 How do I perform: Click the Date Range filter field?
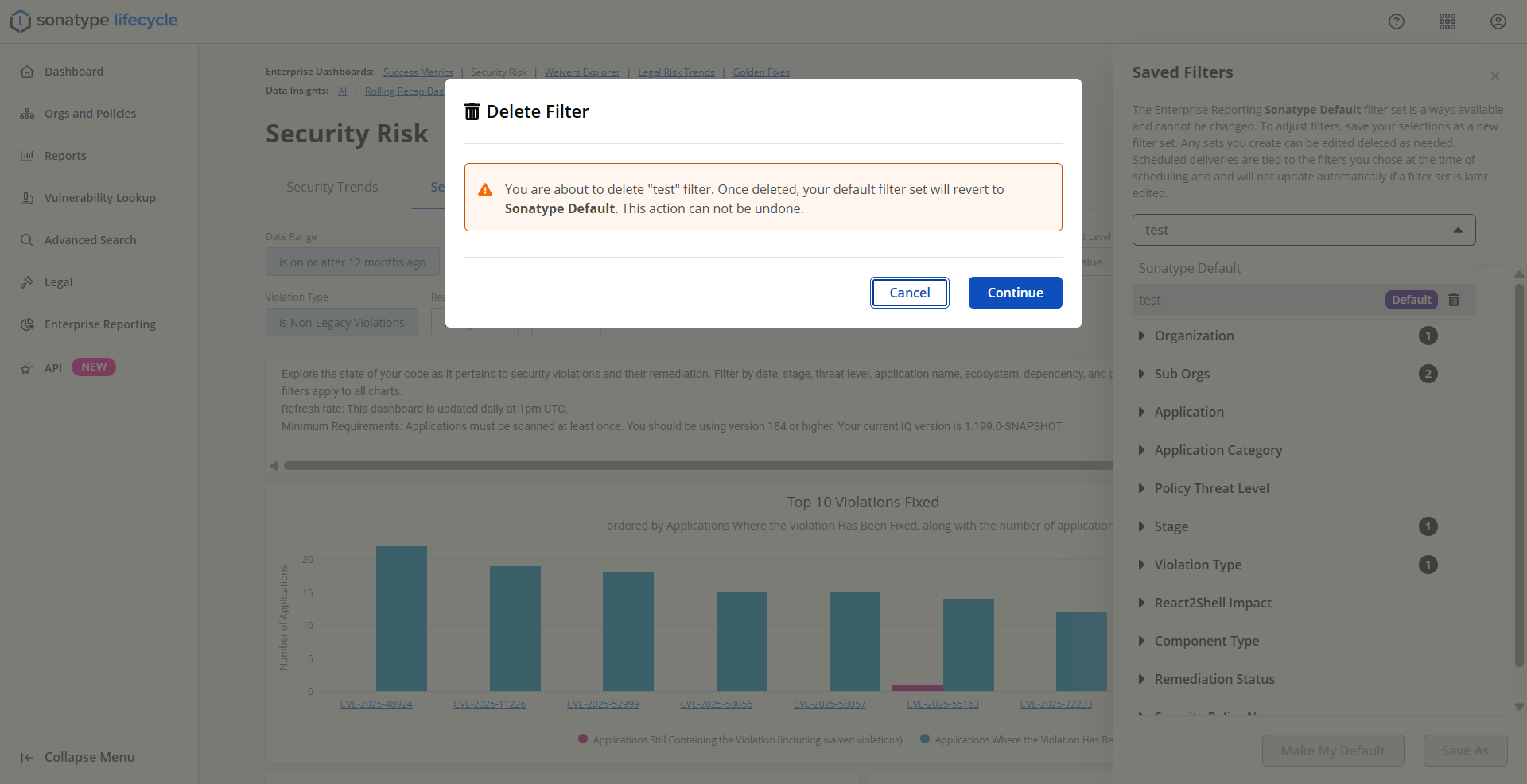click(352, 262)
